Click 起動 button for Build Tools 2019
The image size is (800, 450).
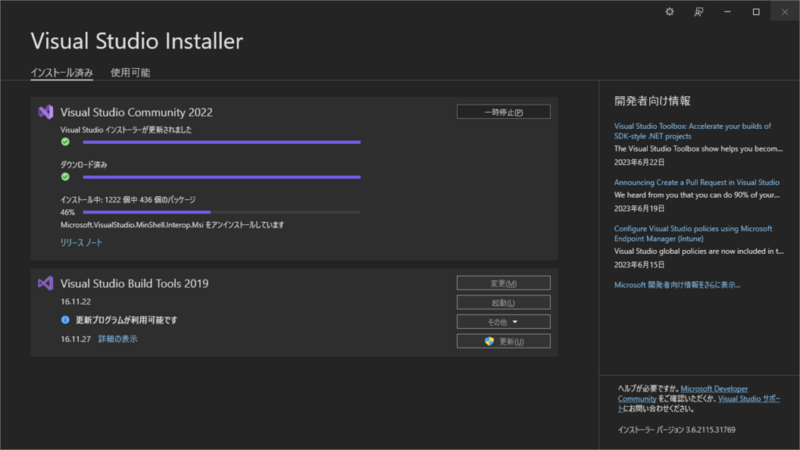504,303
